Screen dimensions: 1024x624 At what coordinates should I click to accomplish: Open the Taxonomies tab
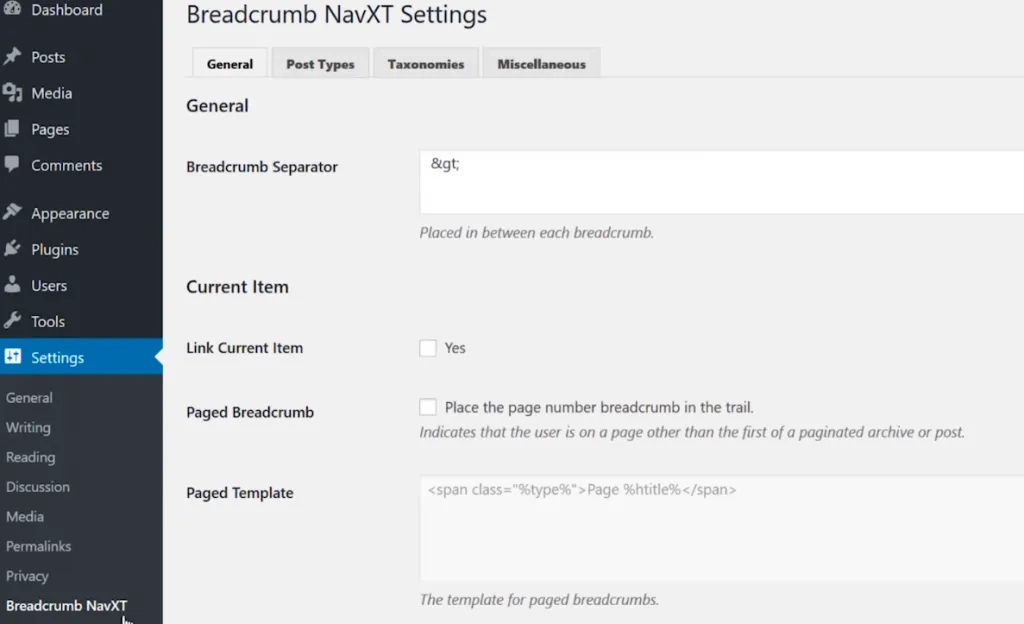426,64
